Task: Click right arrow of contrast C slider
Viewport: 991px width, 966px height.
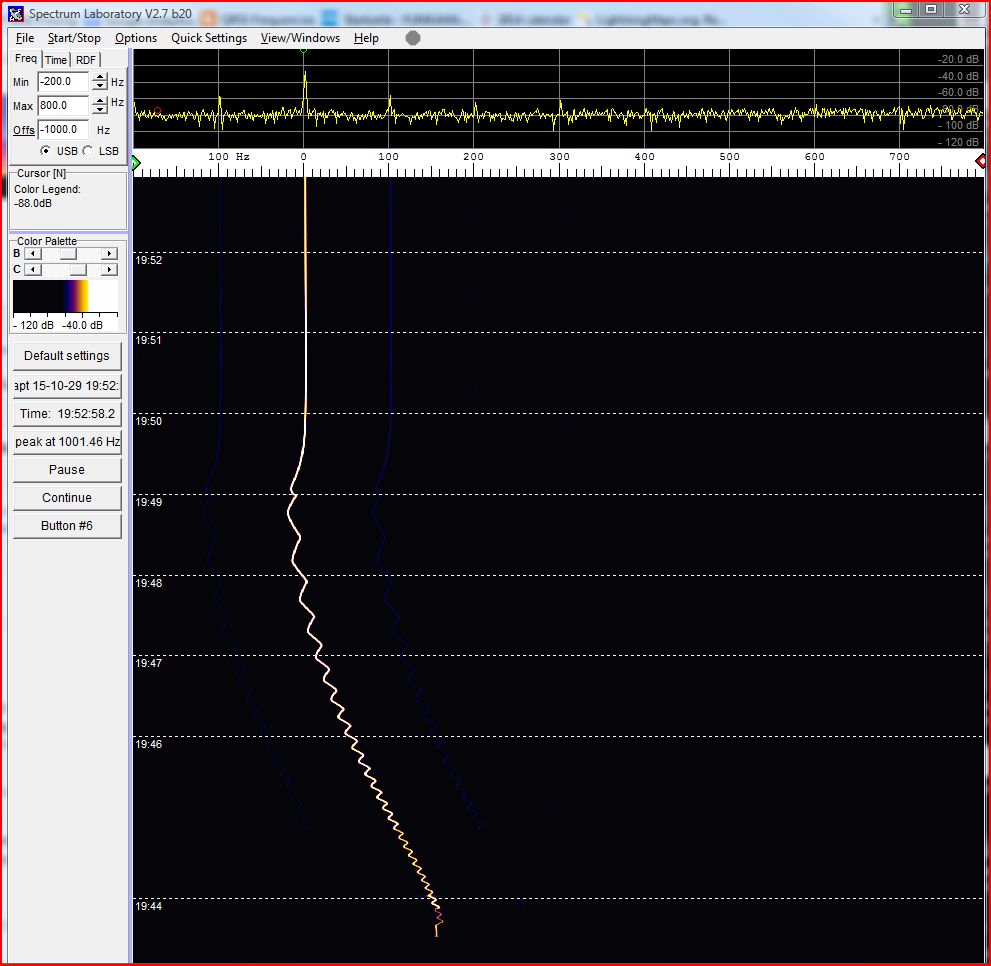Action: [110, 270]
